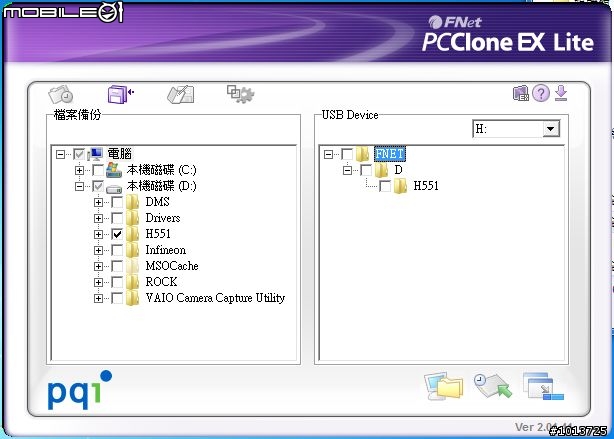Select the ROCK folder name
Screen dimensions: 614x439
[161, 282]
